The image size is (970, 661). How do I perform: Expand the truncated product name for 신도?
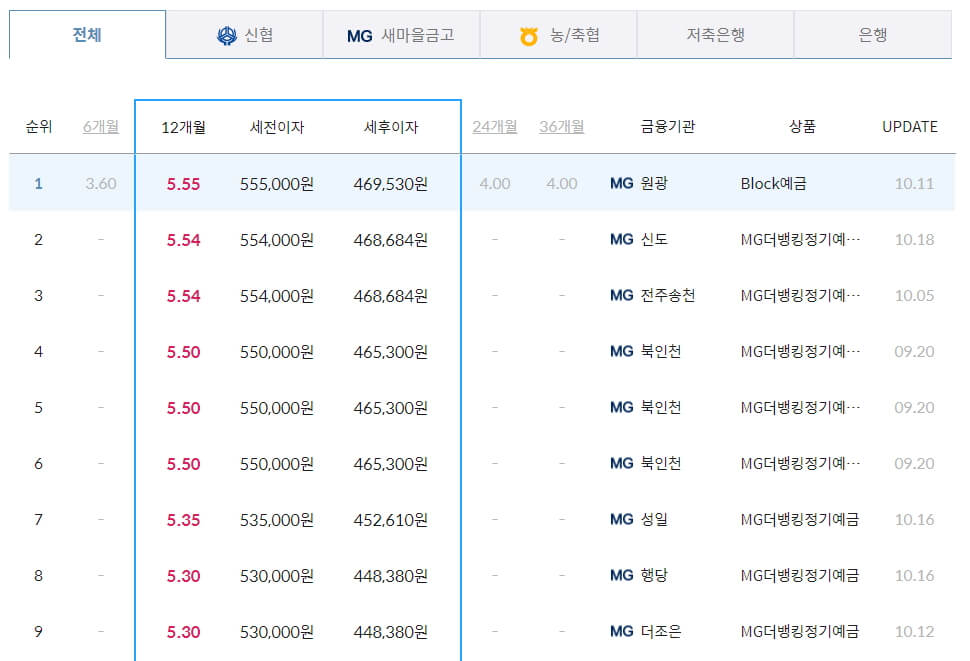pos(800,239)
